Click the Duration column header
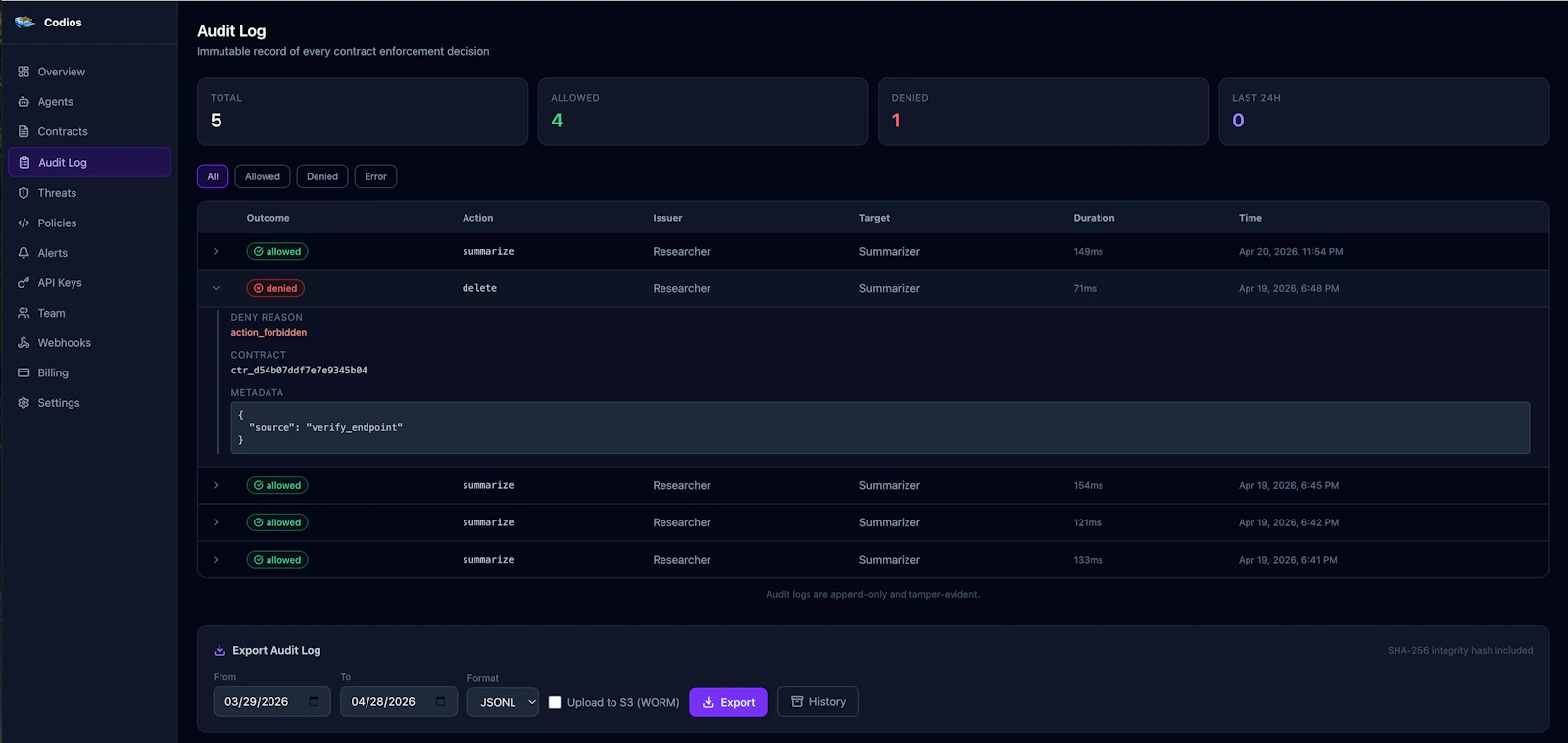1568x743 pixels. pyautogui.click(x=1094, y=218)
